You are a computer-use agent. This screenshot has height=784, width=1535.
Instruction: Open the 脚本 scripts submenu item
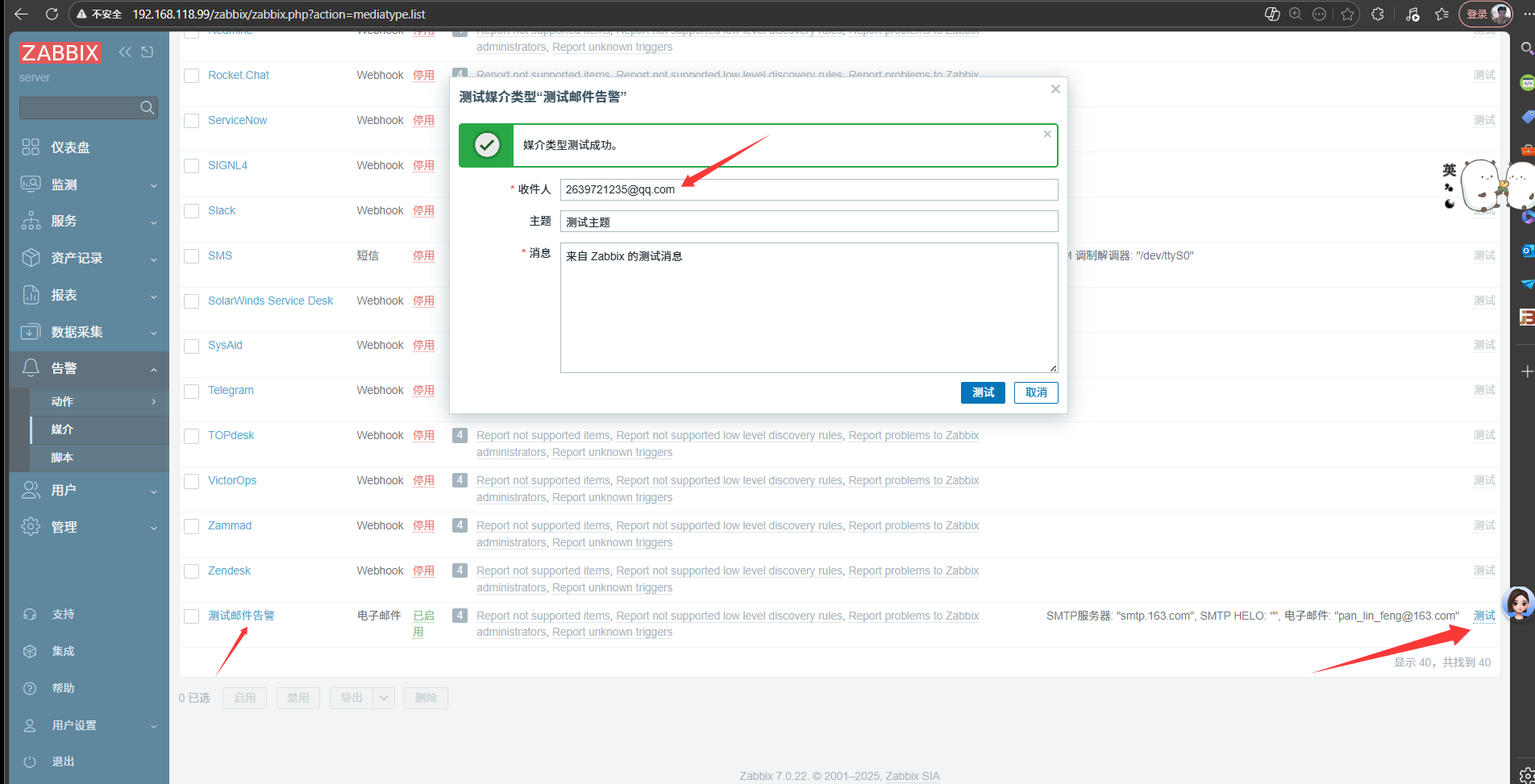click(99, 458)
